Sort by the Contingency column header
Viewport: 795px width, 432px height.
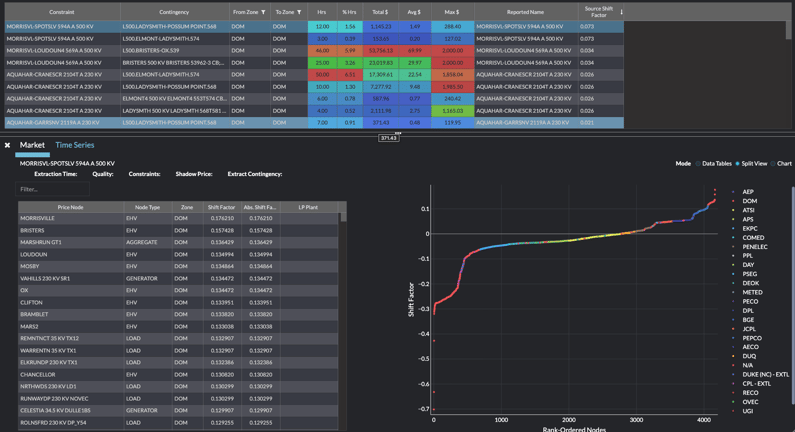click(x=174, y=12)
